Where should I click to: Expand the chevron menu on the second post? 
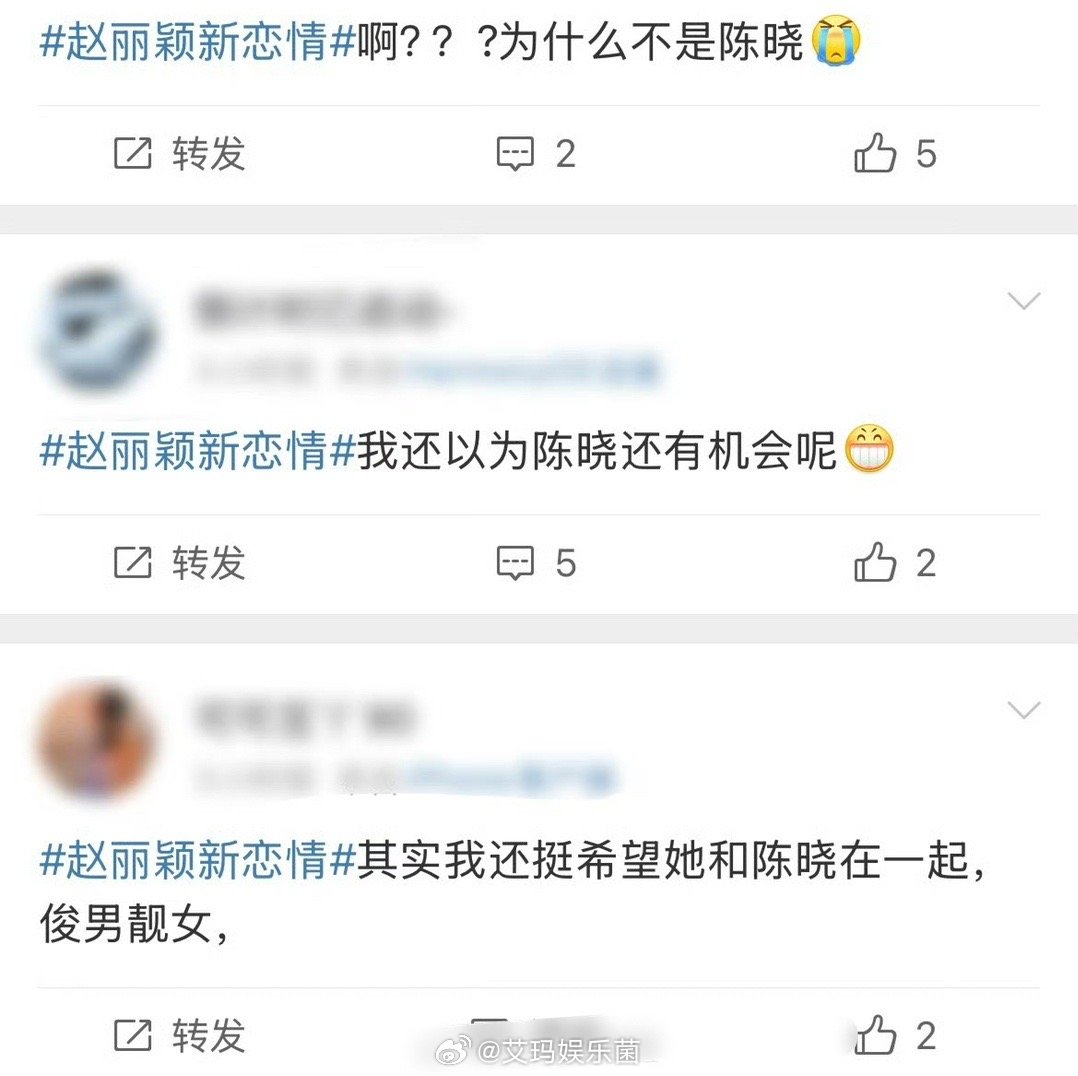point(1023,300)
